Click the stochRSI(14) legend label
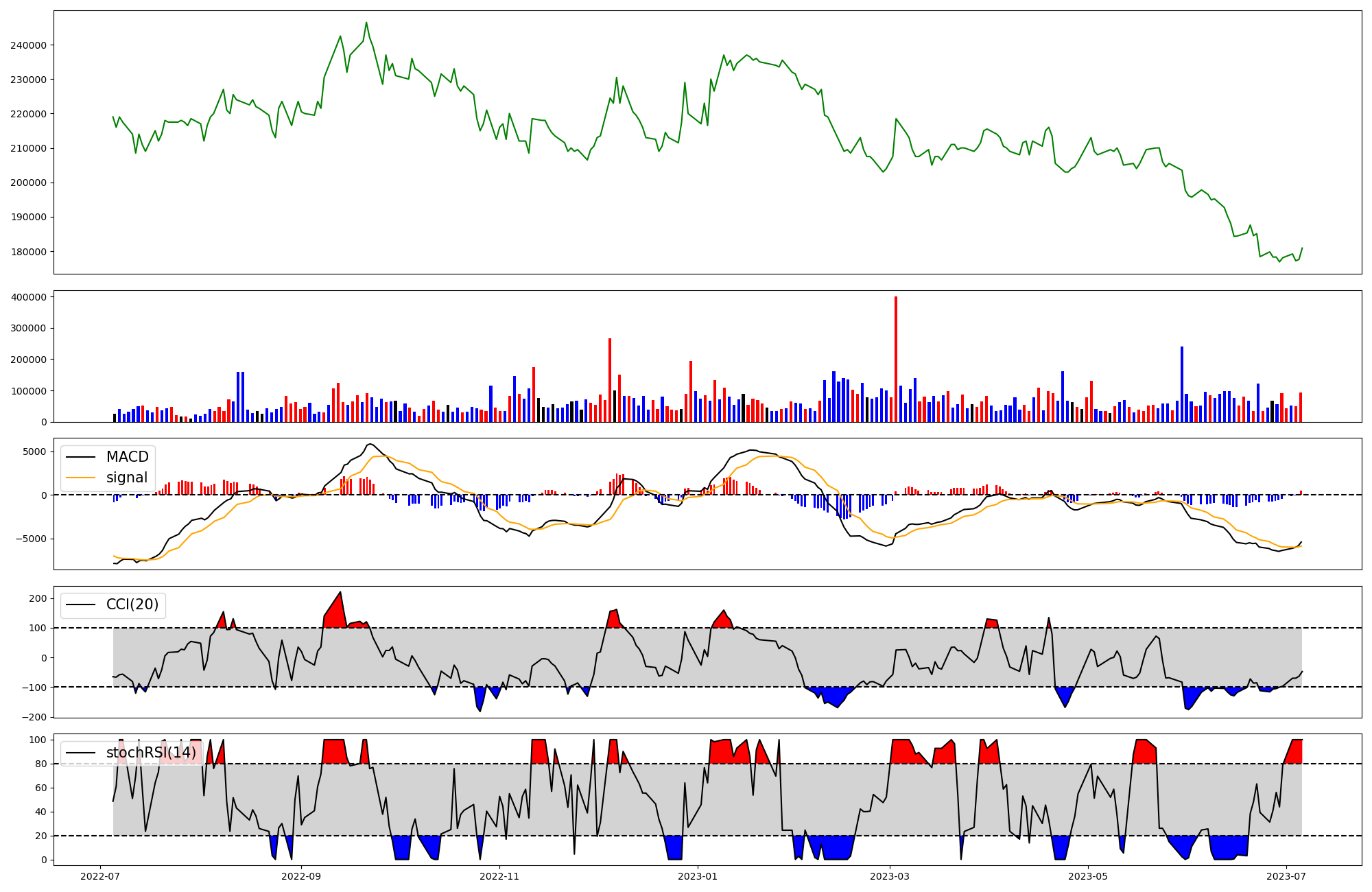 [151, 753]
